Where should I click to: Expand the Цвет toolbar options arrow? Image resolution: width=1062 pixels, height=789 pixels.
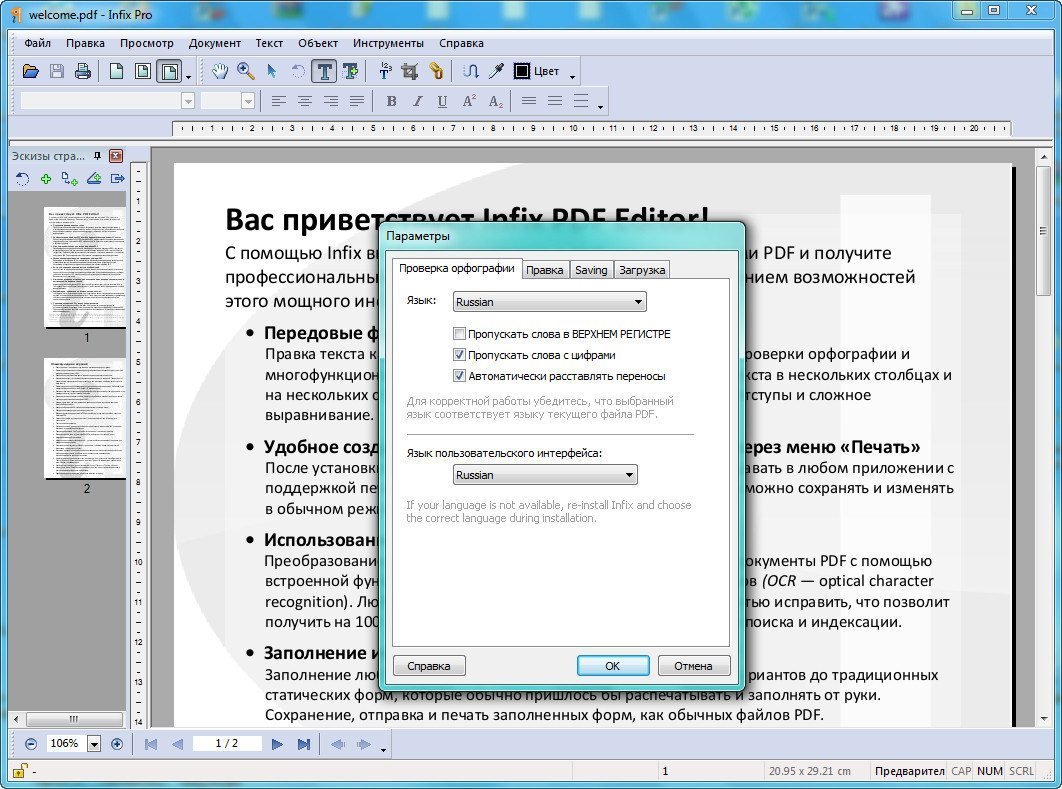coord(572,78)
